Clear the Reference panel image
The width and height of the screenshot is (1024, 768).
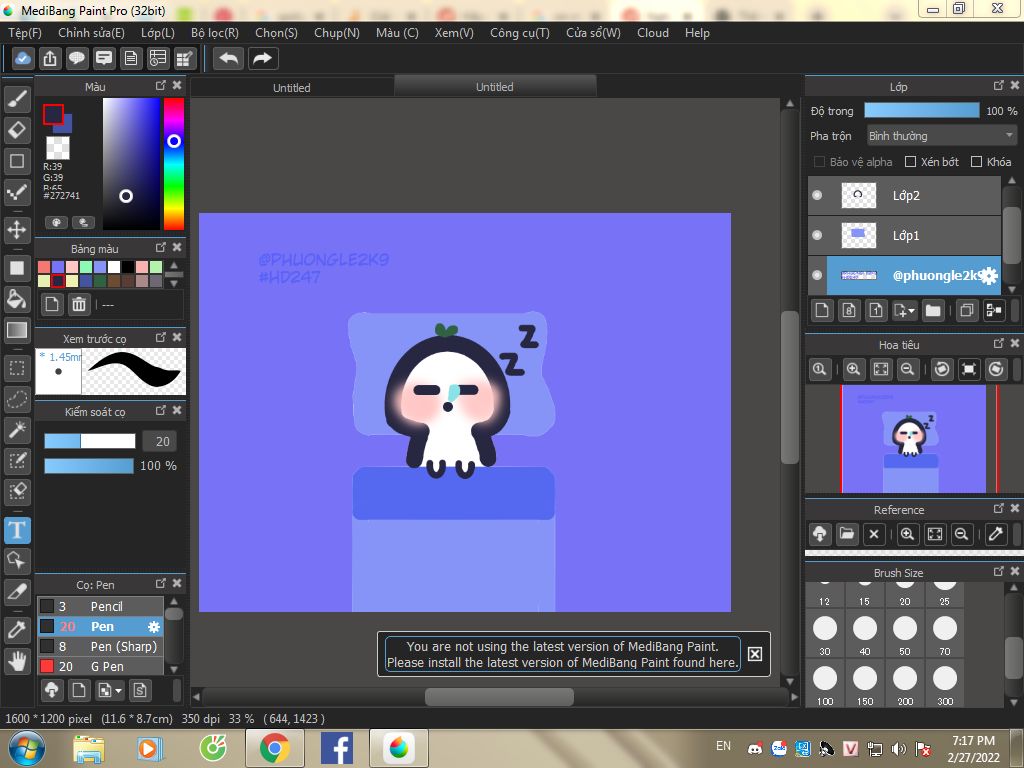point(874,534)
